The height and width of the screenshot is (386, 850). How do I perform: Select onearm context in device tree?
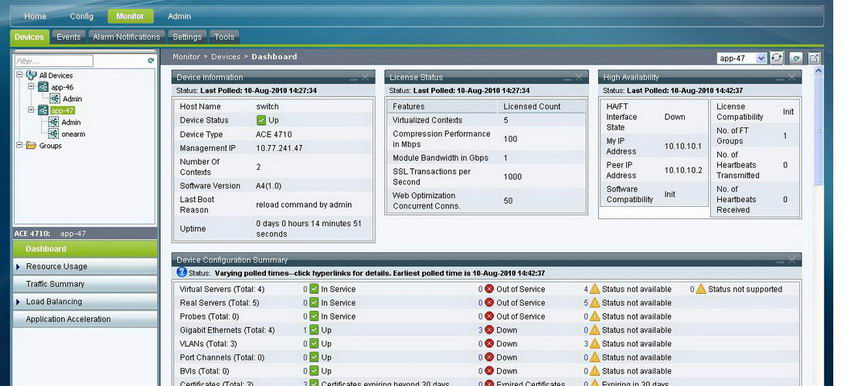[x=73, y=134]
